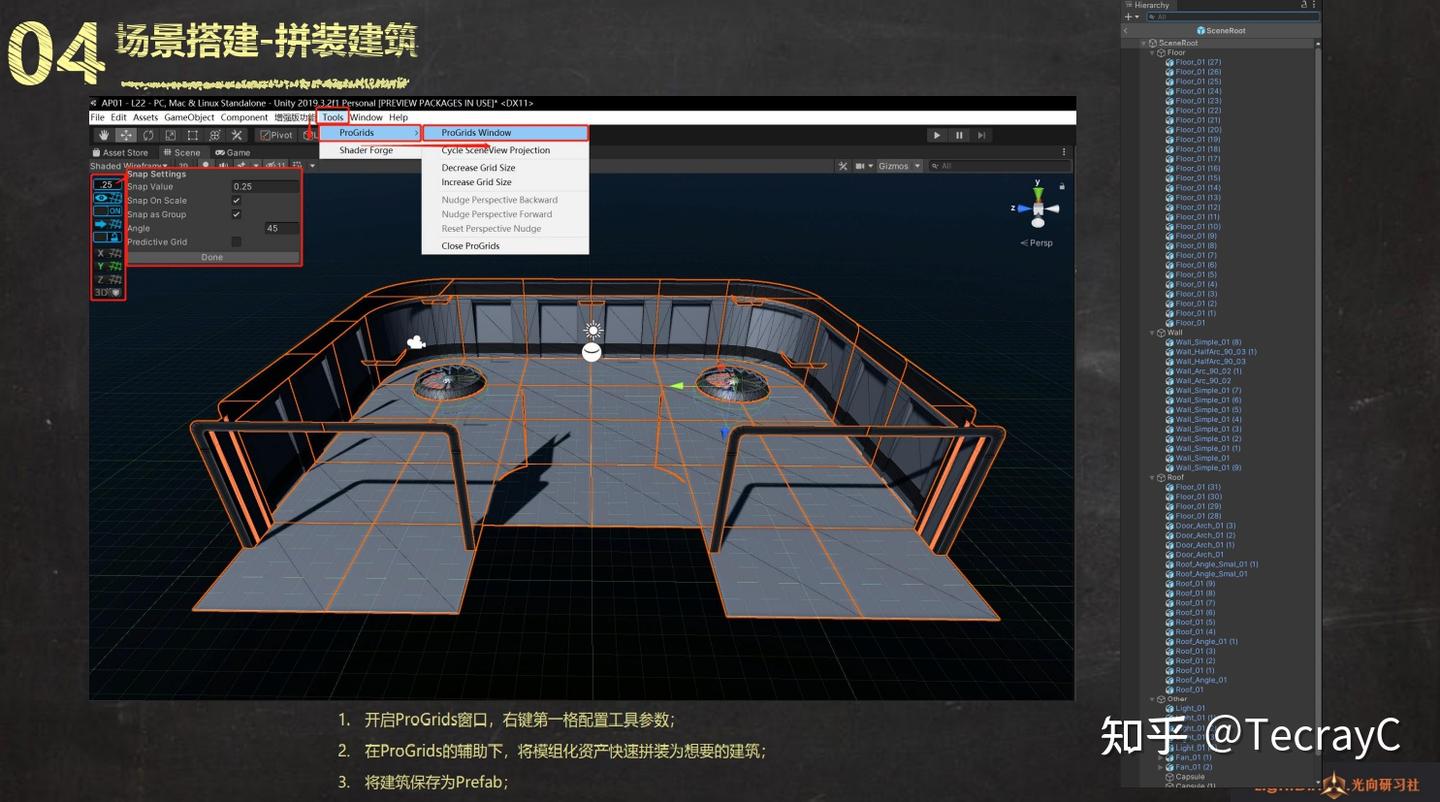This screenshot has width=1440, height=802.
Task: Select the Rotate tool
Action: (147, 135)
